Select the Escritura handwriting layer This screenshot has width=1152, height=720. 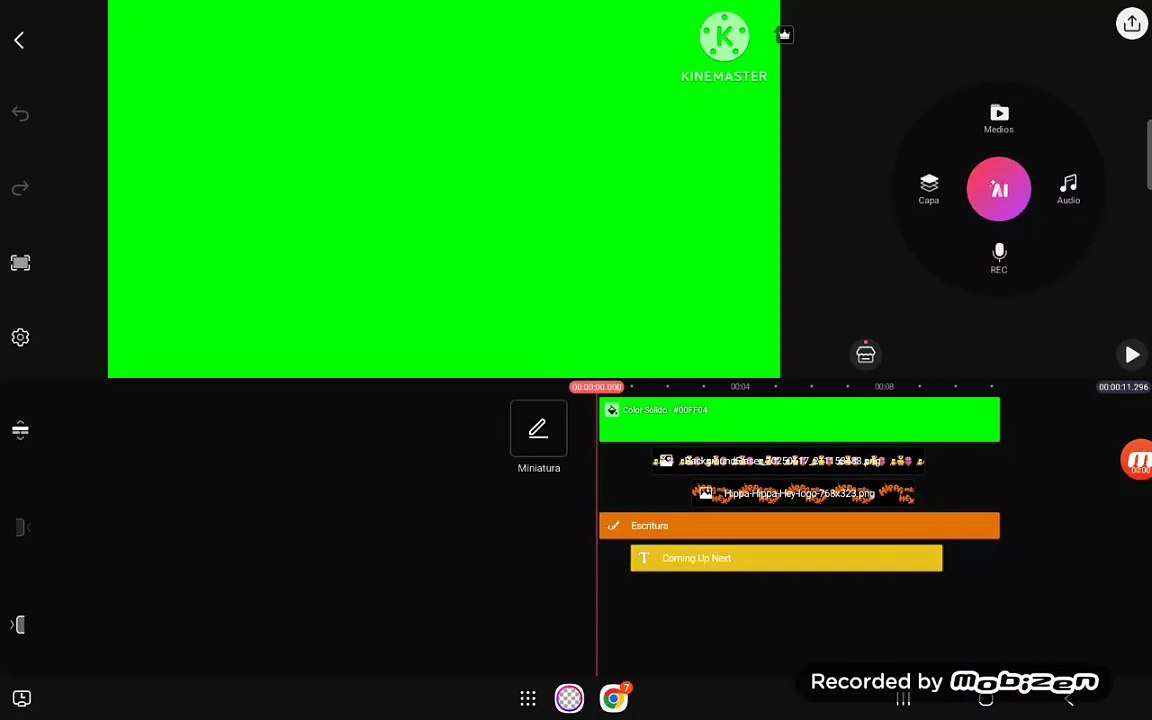(799, 525)
